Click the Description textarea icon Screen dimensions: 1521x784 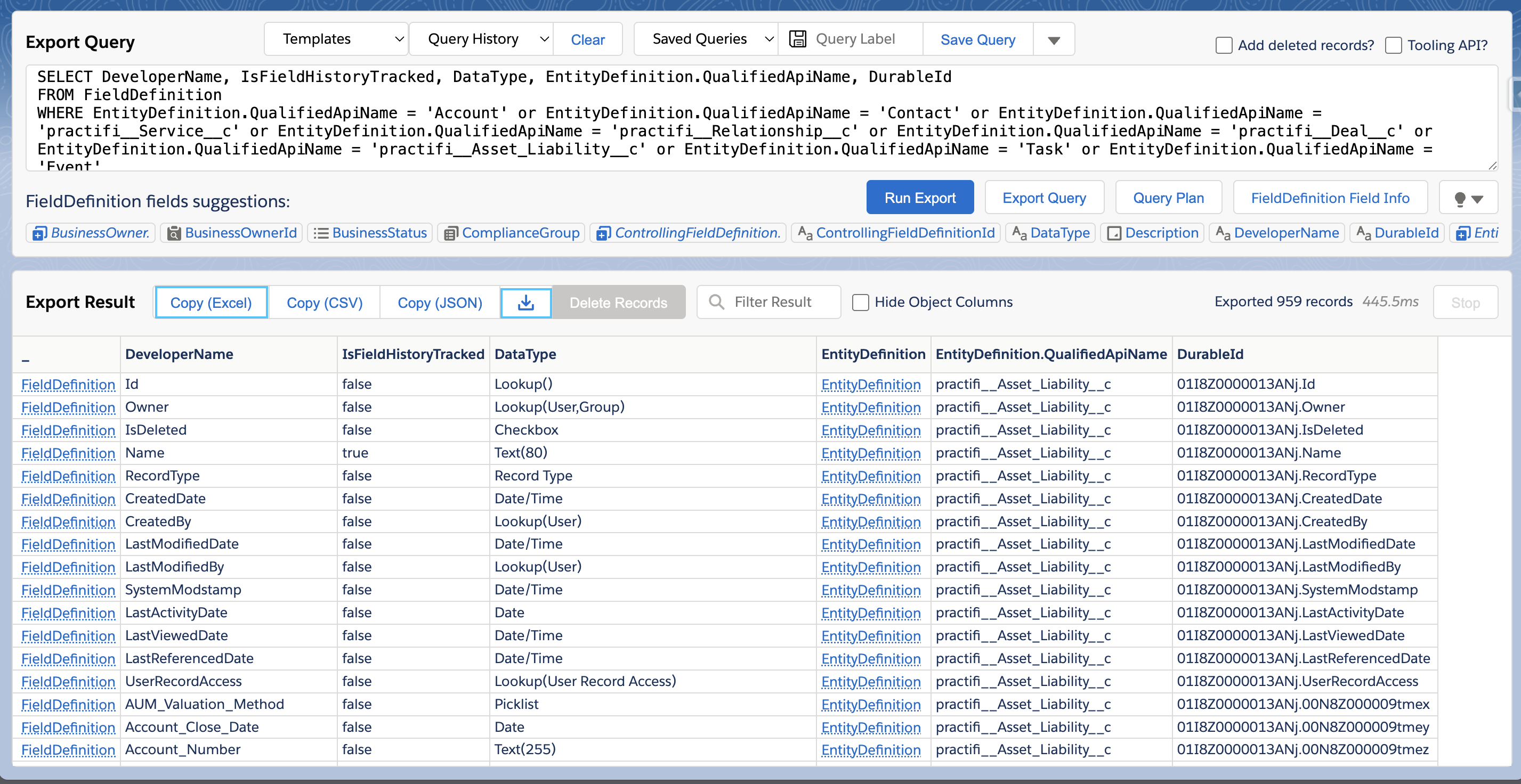(1114, 234)
